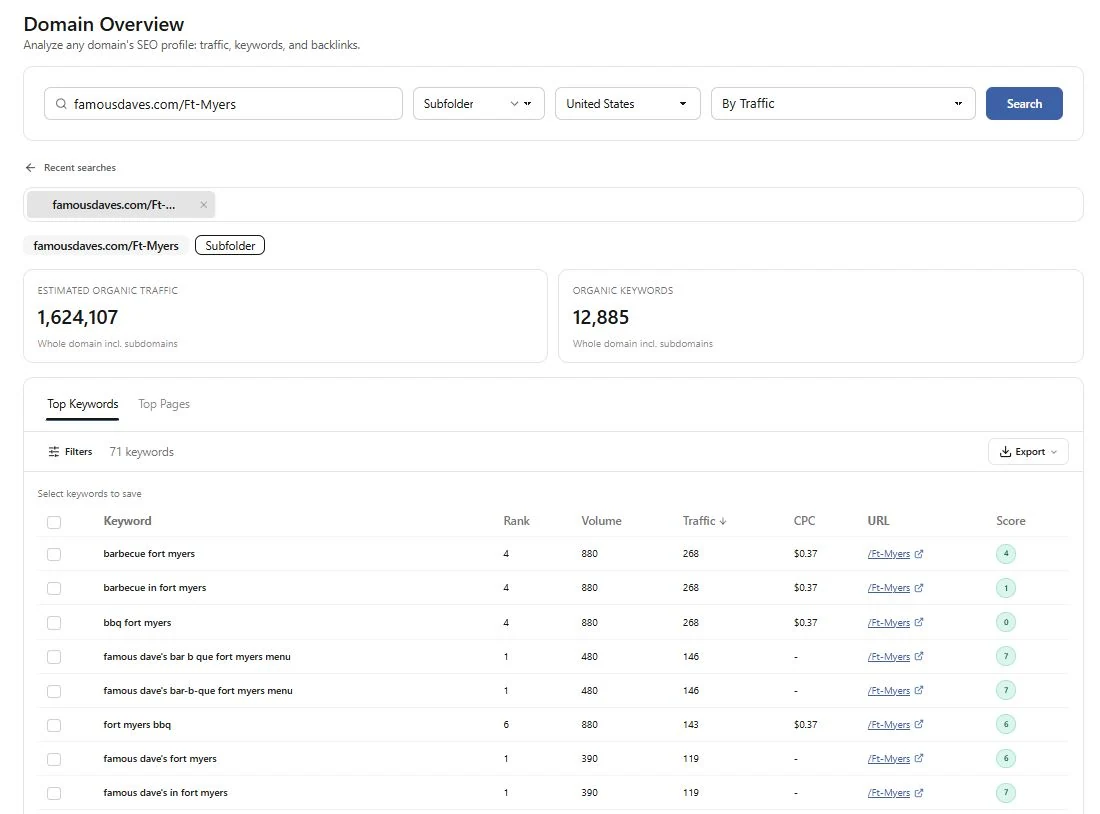Click the 71 keywords count label
This screenshot has width=1100, height=814.
[142, 452]
